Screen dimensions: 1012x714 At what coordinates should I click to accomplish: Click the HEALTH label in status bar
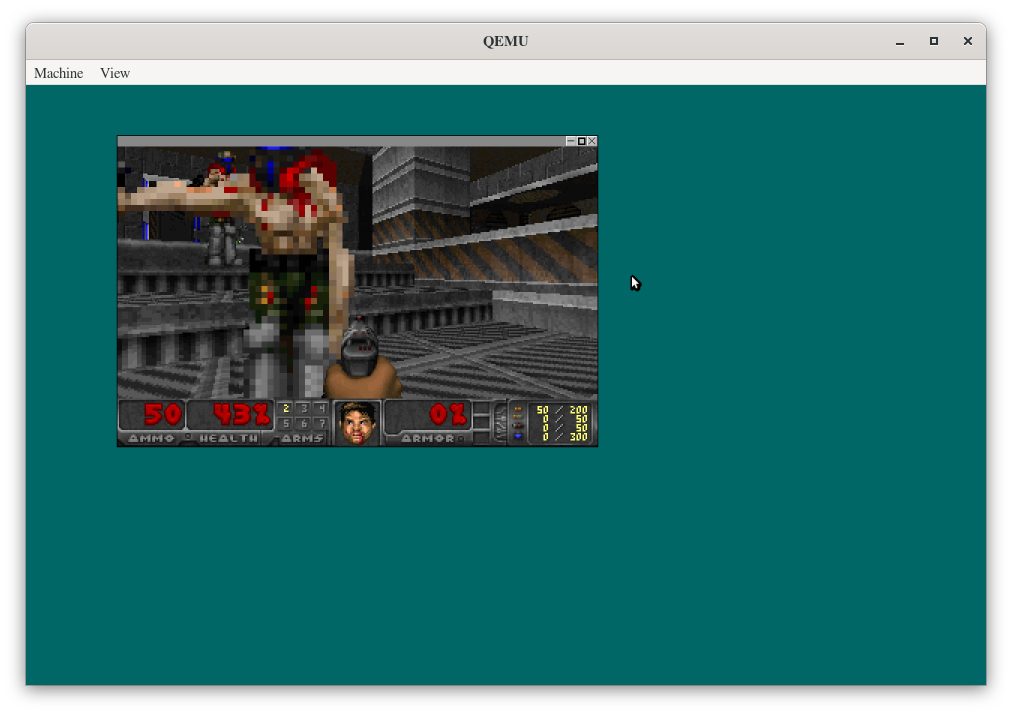point(228,438)
